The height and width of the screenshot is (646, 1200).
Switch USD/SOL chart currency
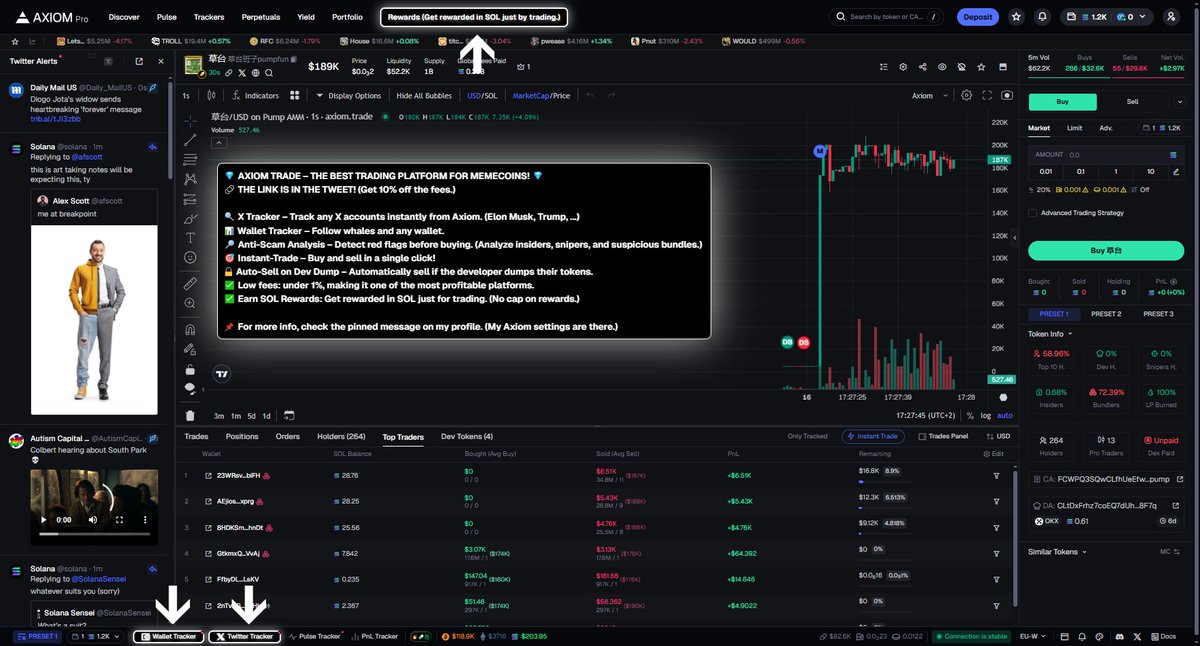482,96
